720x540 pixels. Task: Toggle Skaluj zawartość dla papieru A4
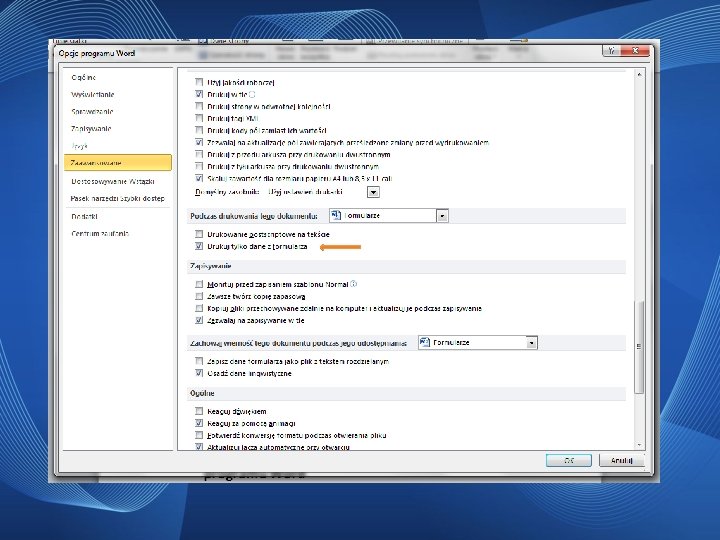coord(199,178)
